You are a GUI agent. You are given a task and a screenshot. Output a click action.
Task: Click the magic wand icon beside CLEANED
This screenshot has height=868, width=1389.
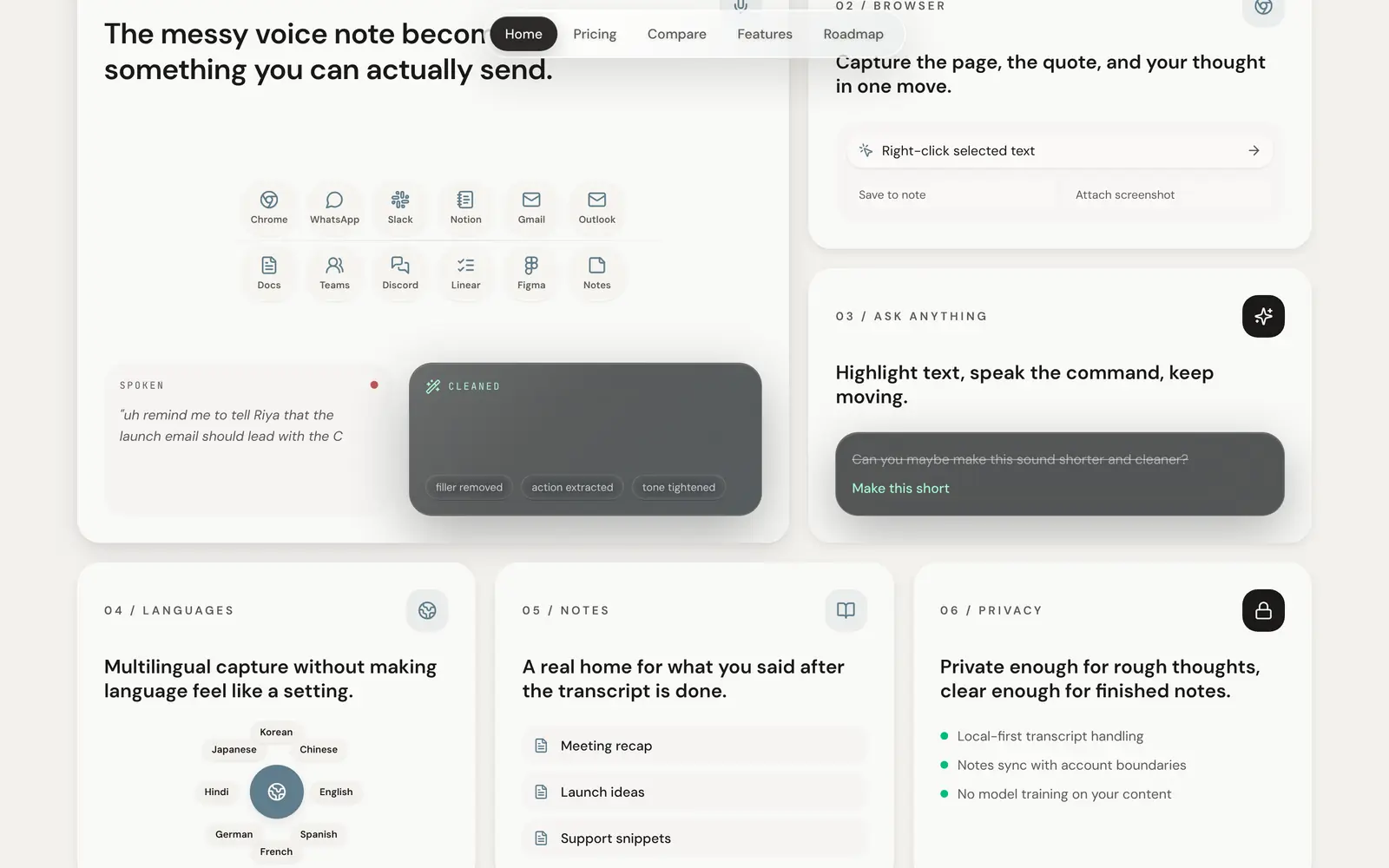pyautogui.click(x=432, y=386)
